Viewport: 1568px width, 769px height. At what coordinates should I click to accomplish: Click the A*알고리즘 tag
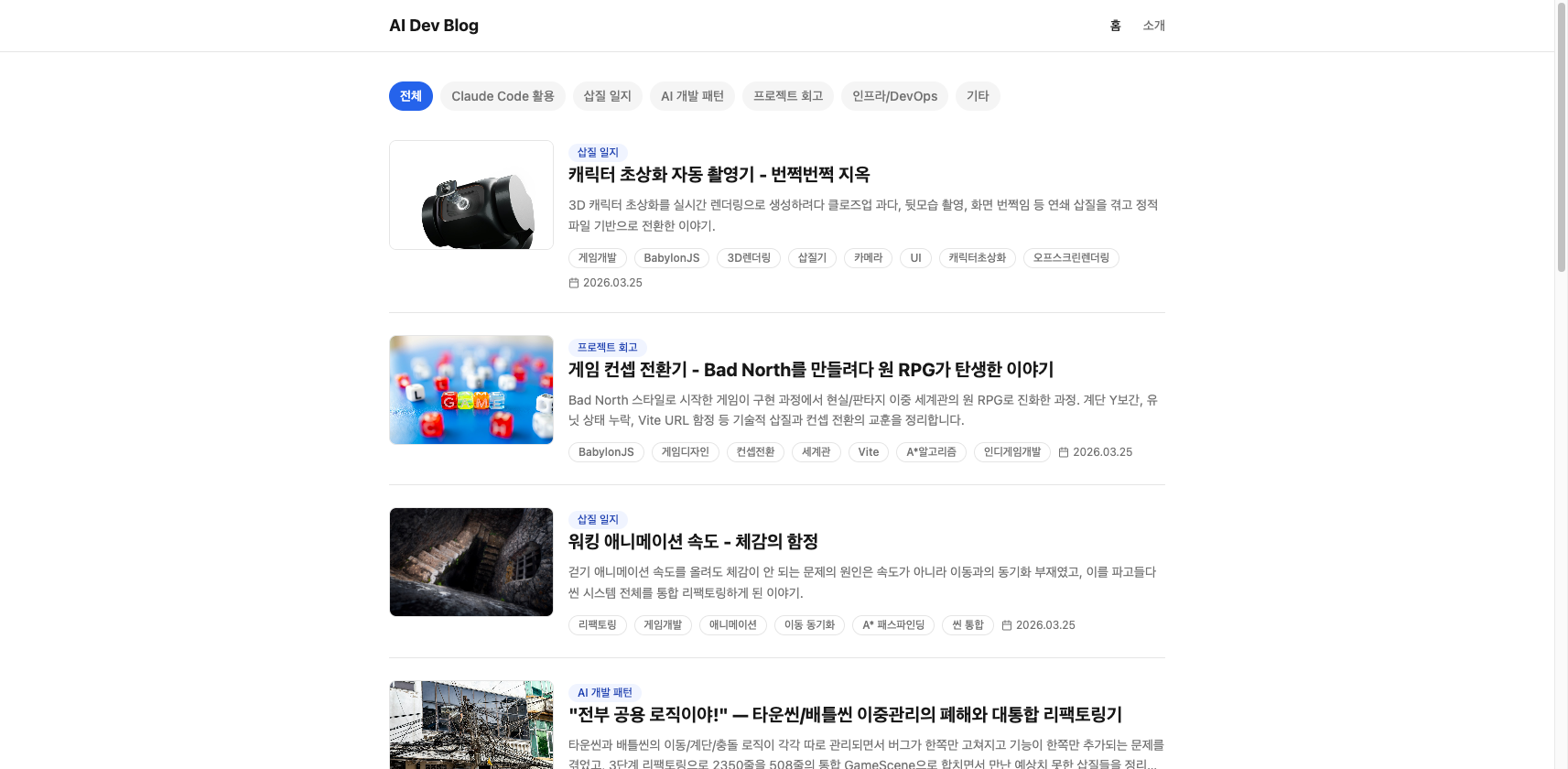931,452
